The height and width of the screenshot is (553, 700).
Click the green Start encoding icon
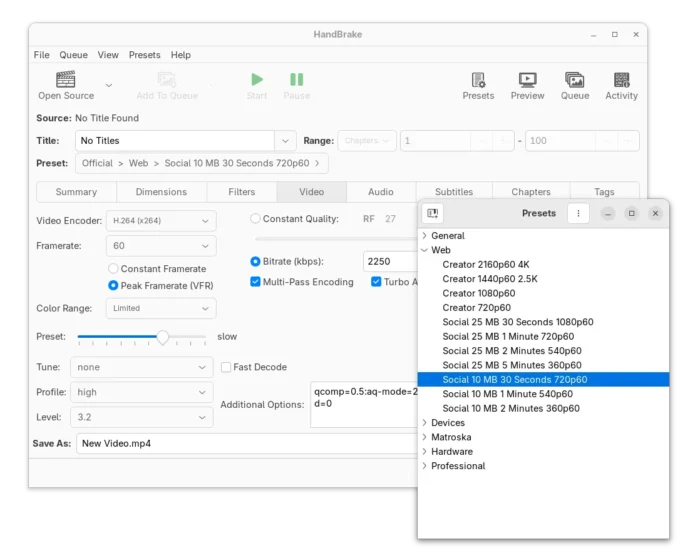(x=257, y=79)
